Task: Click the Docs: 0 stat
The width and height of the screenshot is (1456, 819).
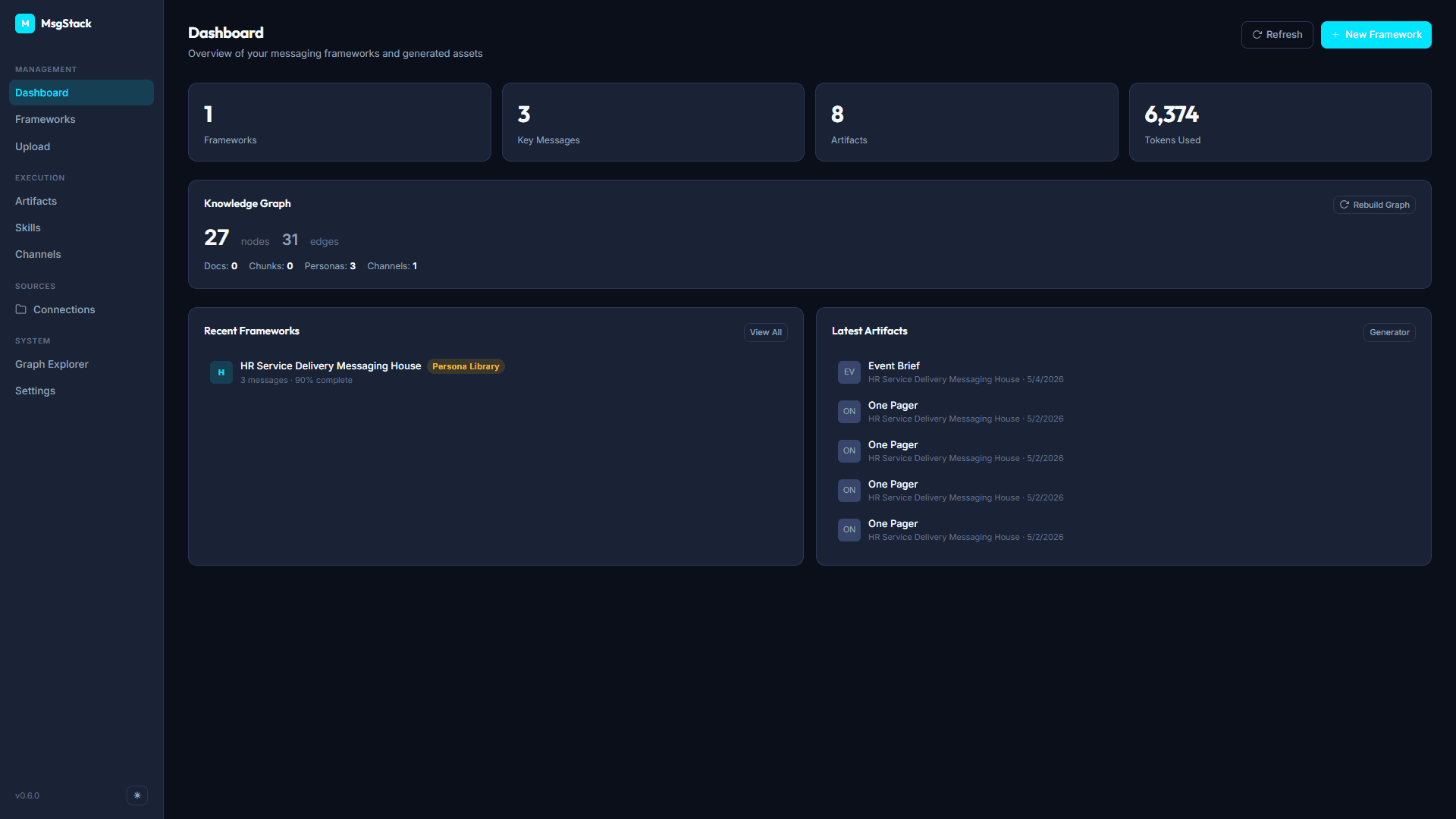Action: (221, 266)
